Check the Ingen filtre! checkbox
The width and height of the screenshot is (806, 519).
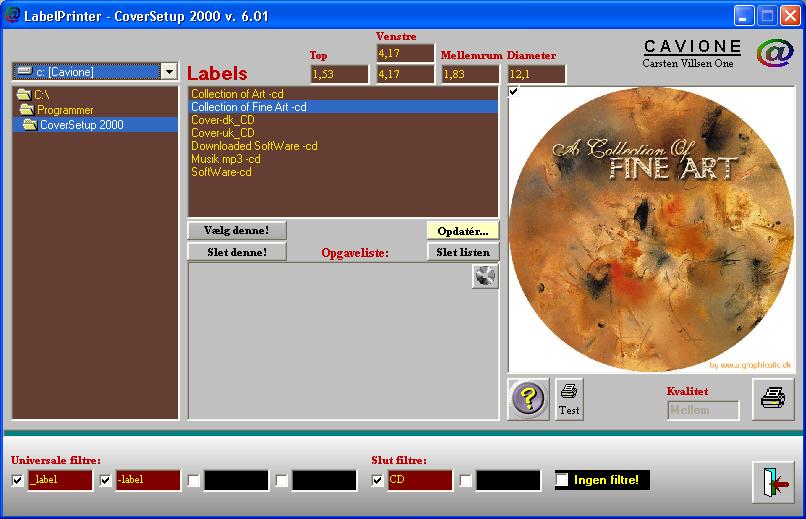[x=562, y=480]
